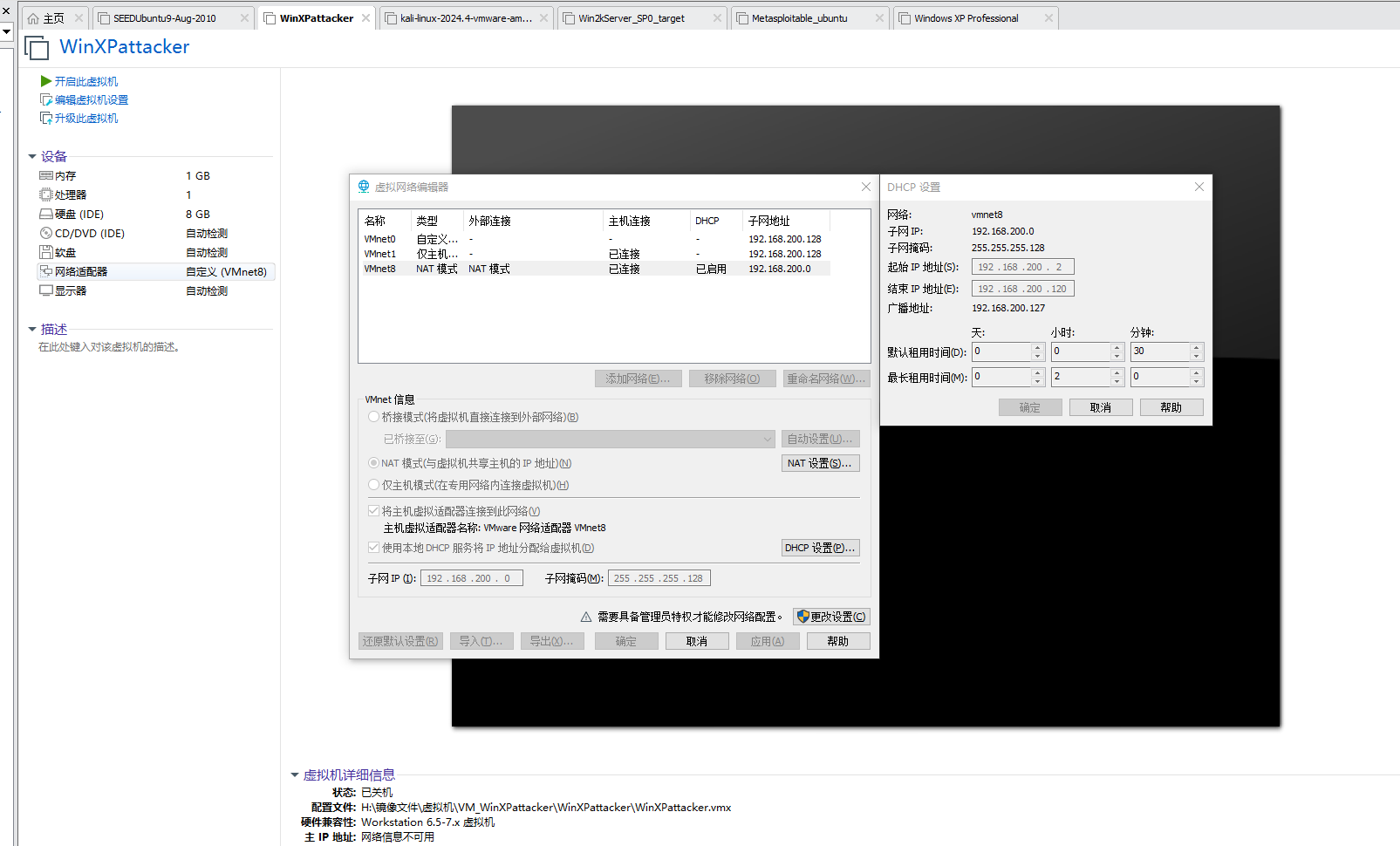1400x846 pixels.
Task: Select NAT 模式 radio button
Action: point(373,463)
